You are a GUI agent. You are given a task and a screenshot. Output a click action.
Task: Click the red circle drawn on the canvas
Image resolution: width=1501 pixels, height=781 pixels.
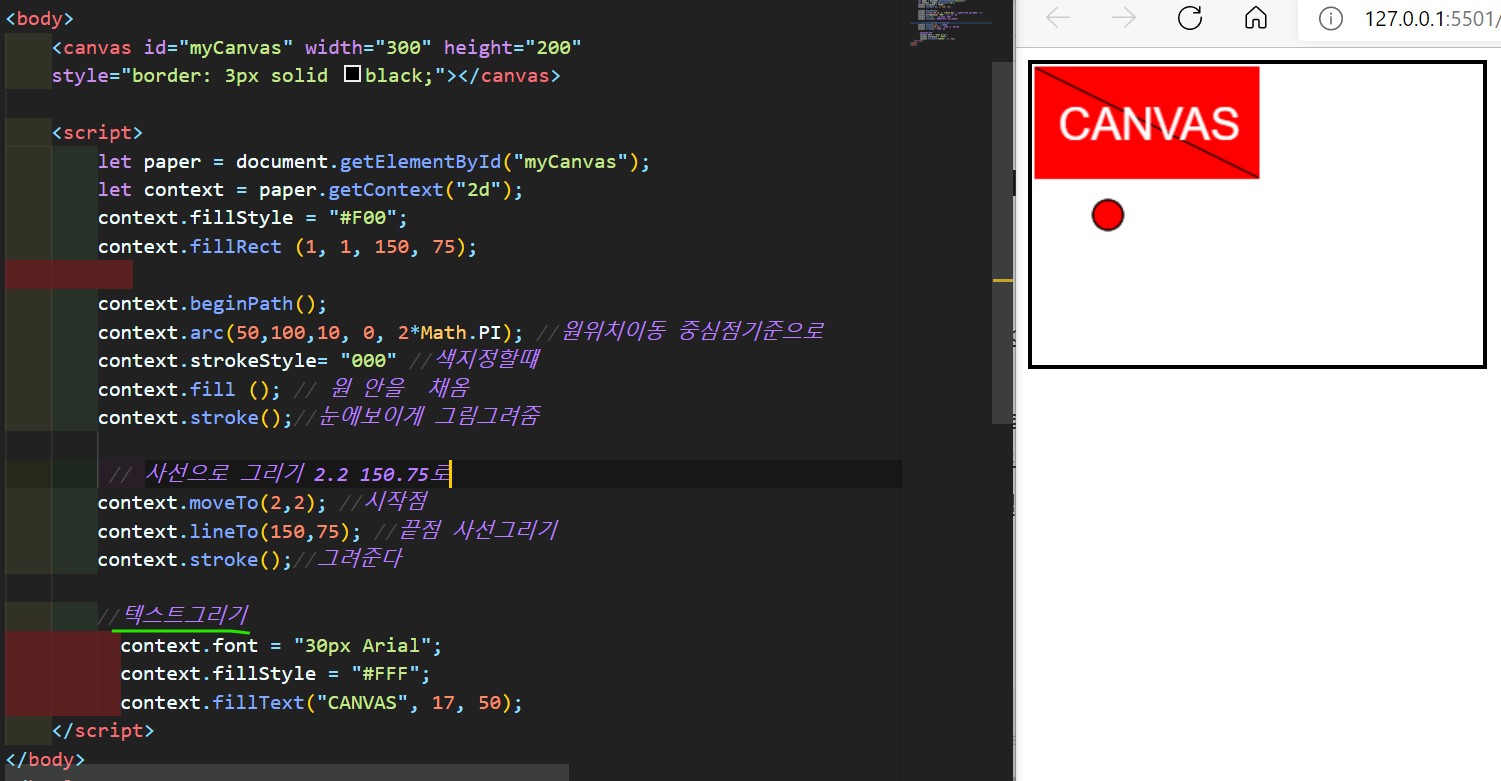(1108, 215)
